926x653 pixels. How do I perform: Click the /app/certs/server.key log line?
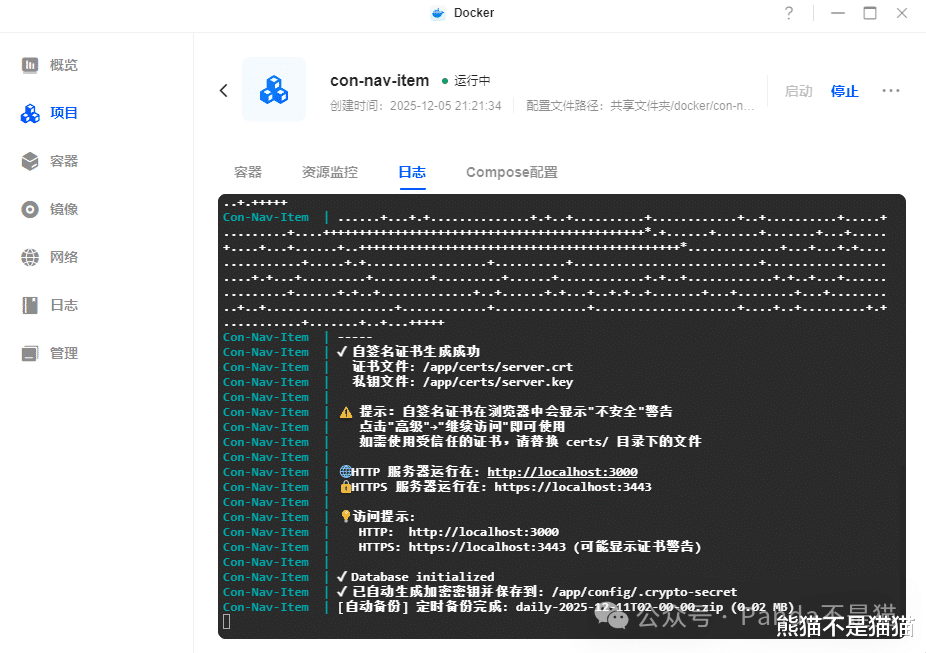tap(462, 382)
